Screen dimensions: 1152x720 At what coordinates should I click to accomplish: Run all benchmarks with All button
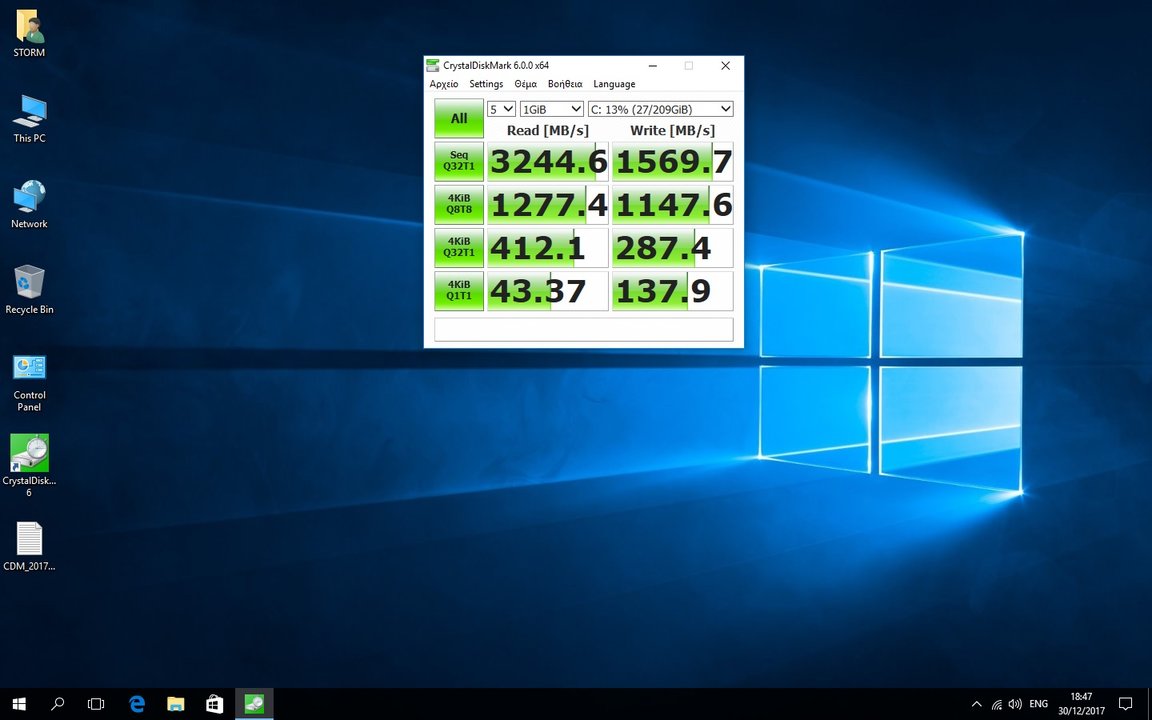tap(459, 118)
